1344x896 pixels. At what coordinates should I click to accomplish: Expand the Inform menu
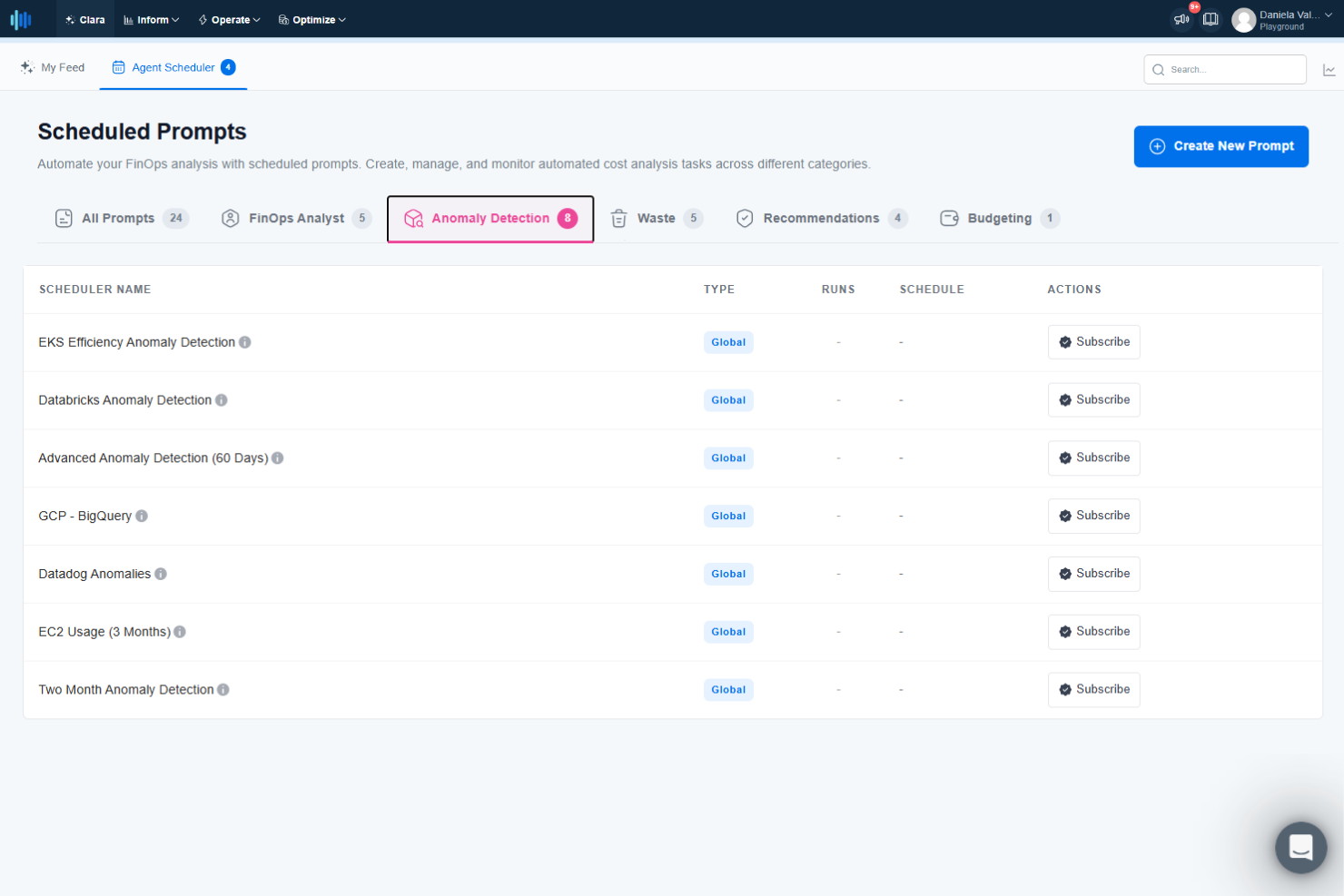point(152,20)
